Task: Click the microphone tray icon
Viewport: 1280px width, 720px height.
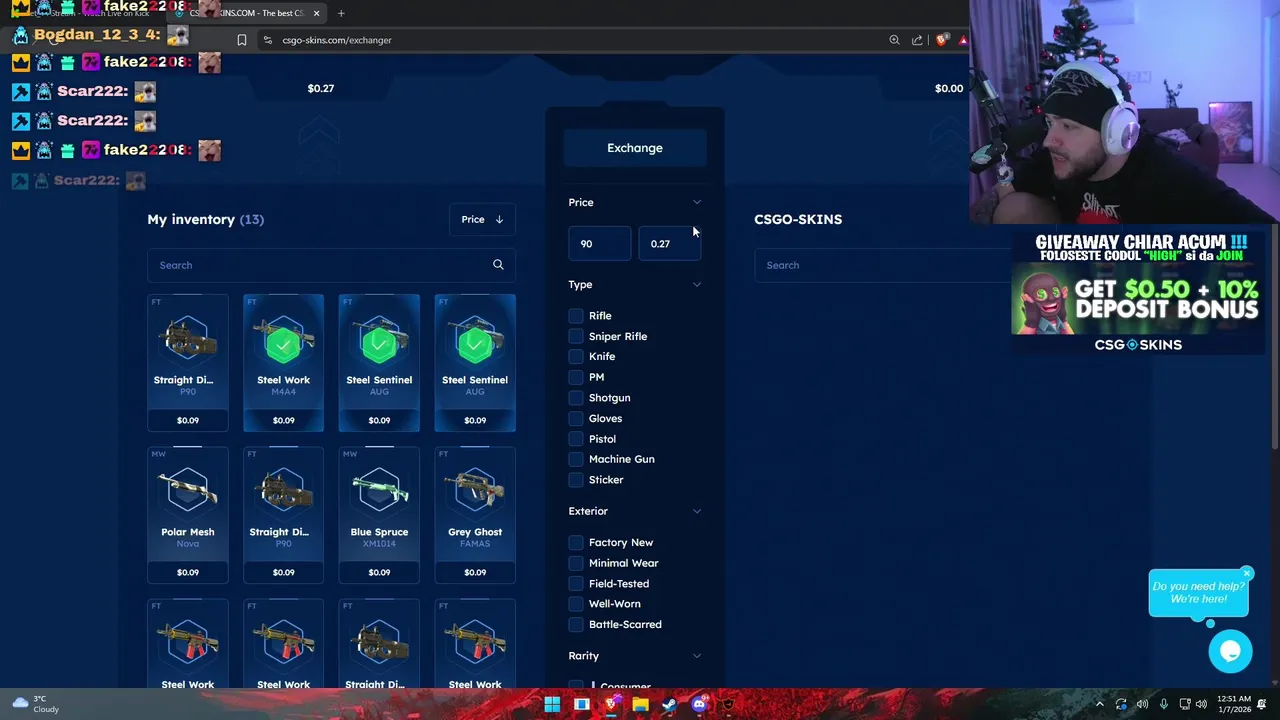Action: 1163,704
